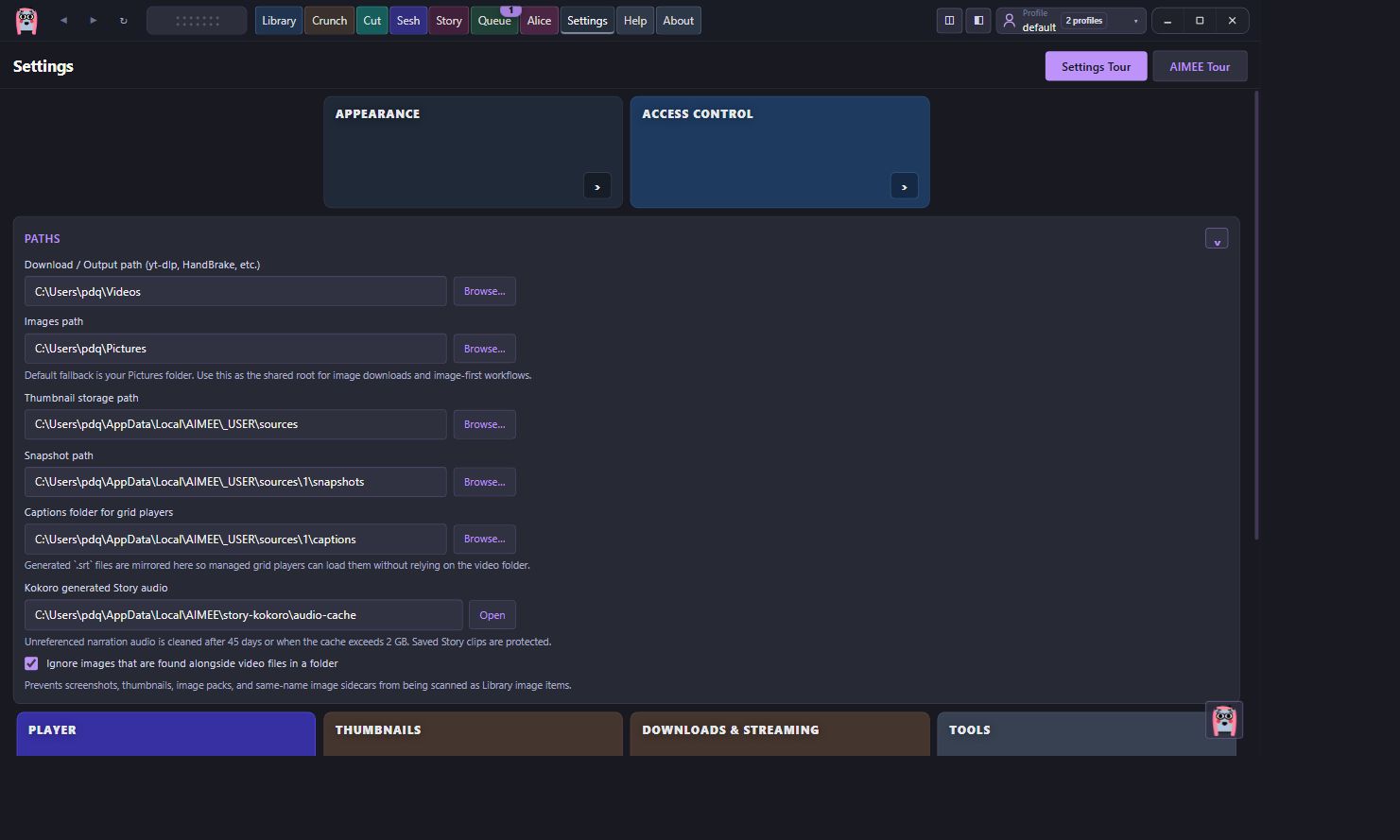Click the Queue count badge showing 1
Viewport: 1400px width, 840px height.
(x=510, y=10)
